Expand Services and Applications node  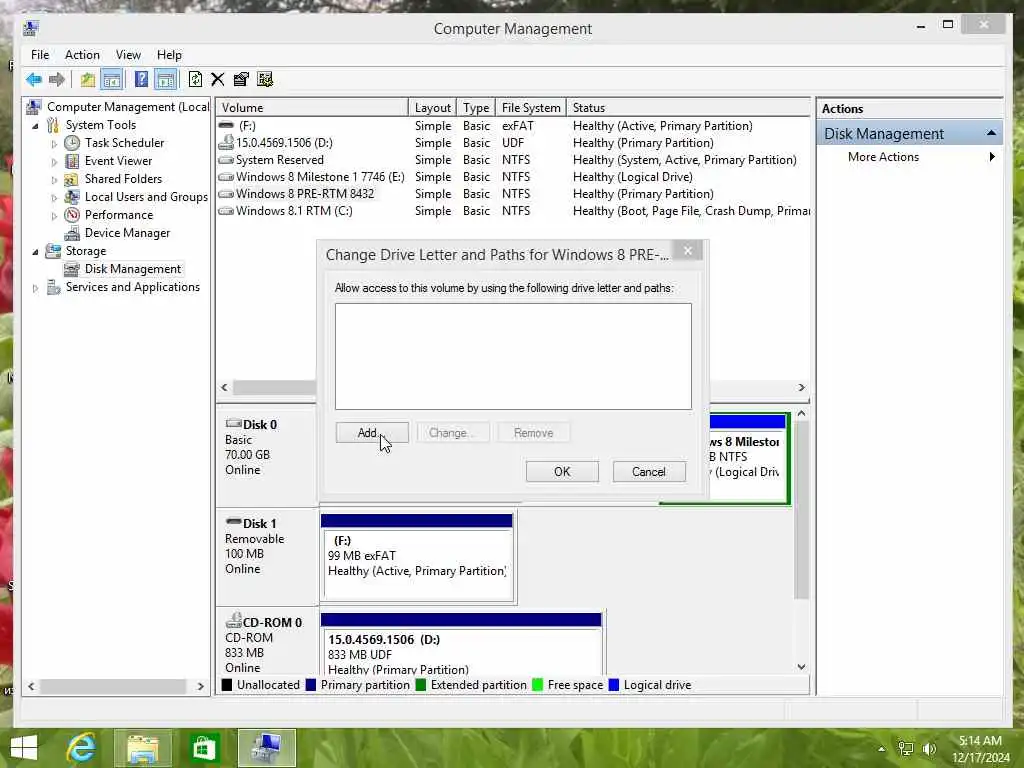pyautogui.click(x=35, y=288)
